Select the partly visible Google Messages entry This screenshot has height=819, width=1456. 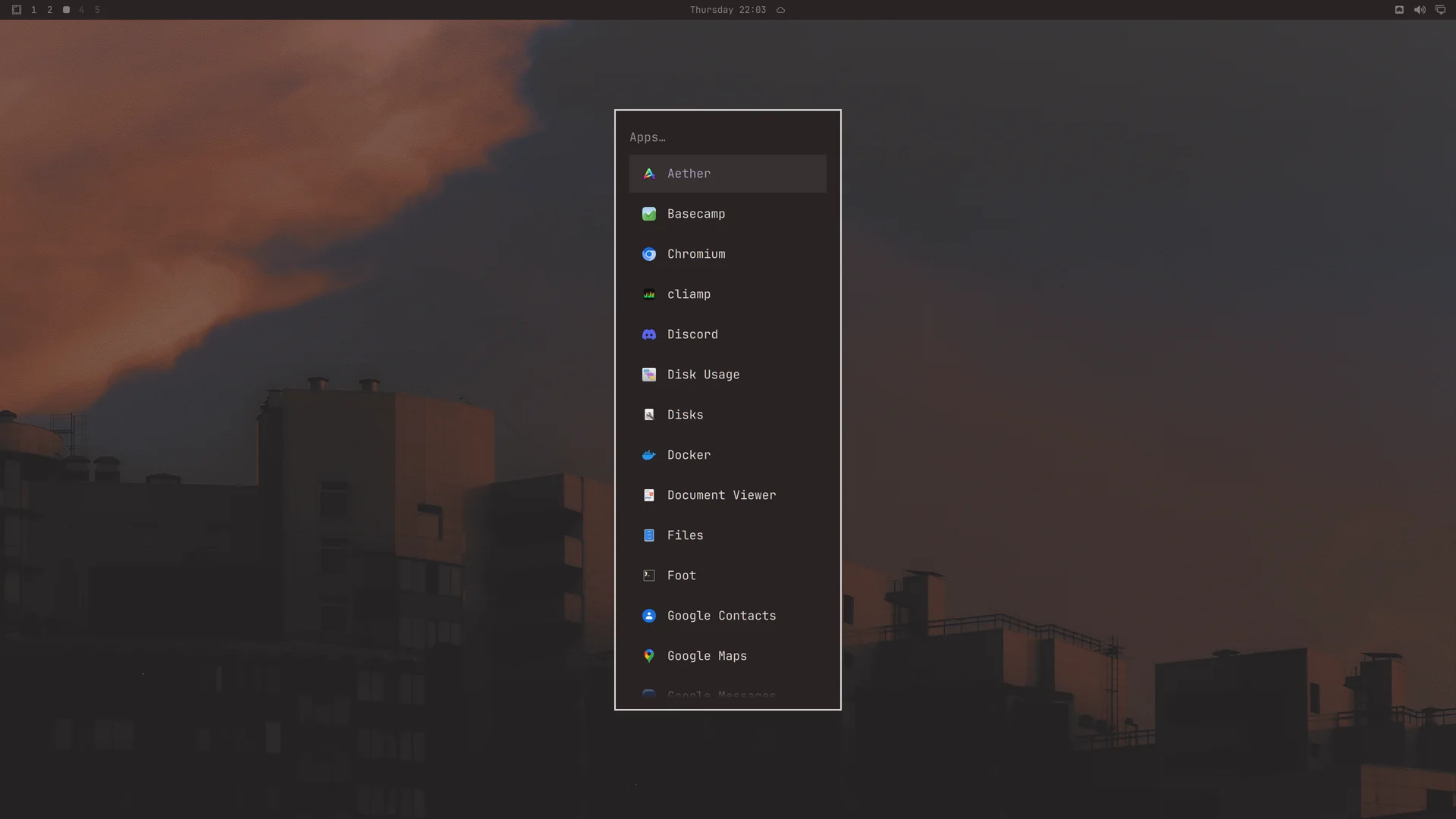pos(728,695)
